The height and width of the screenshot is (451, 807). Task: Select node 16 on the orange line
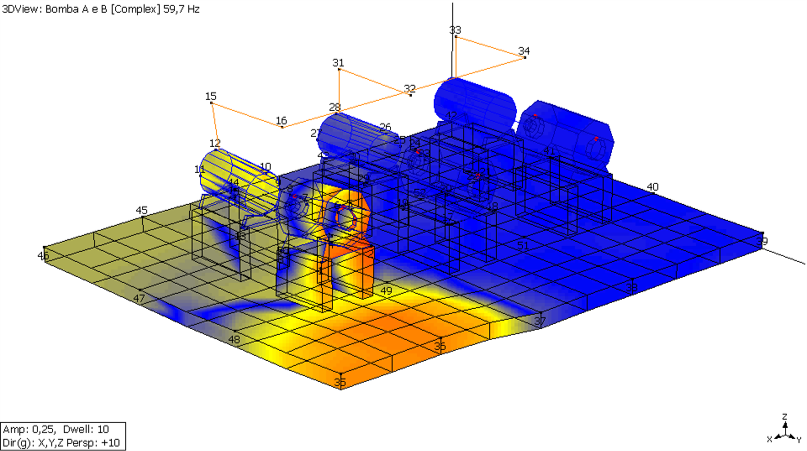coord(282,126)
